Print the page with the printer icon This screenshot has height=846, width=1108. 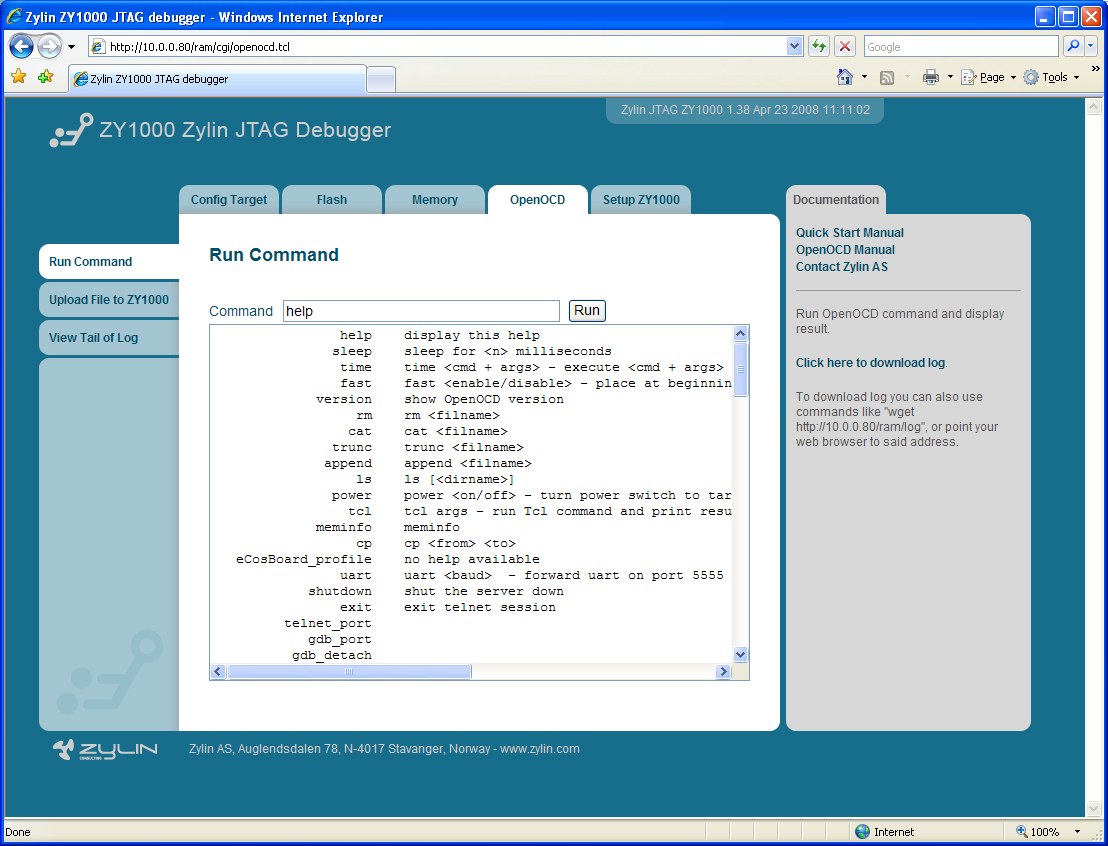[x=931, y=77]
